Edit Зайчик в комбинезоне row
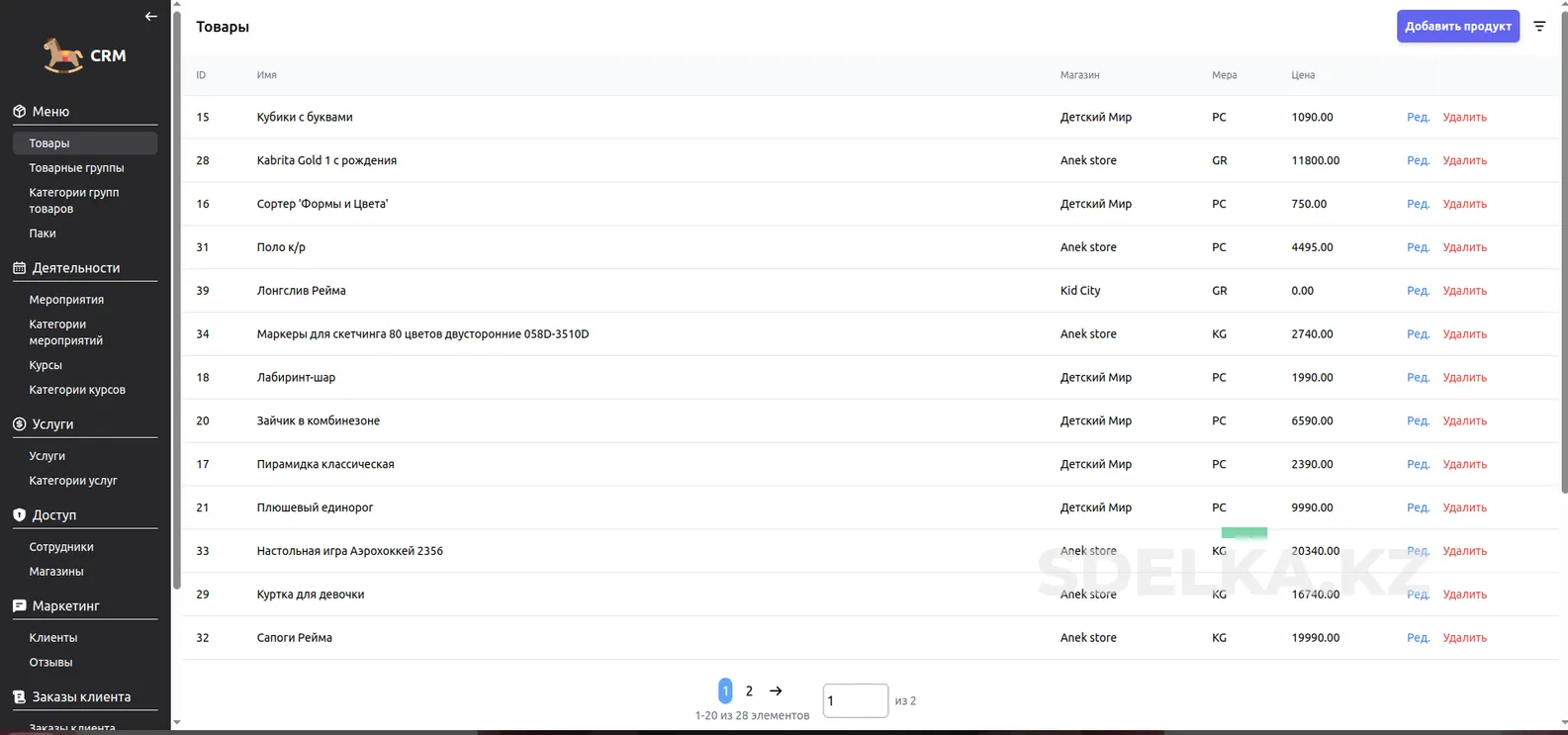Image resolution: width=1568 pixels, height=735 pixels. (1418, 421)
